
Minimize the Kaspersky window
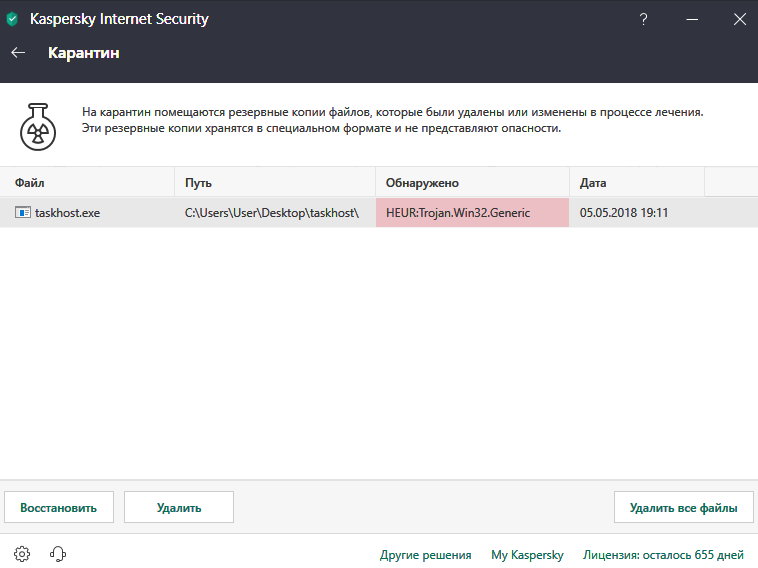(692, 19)
